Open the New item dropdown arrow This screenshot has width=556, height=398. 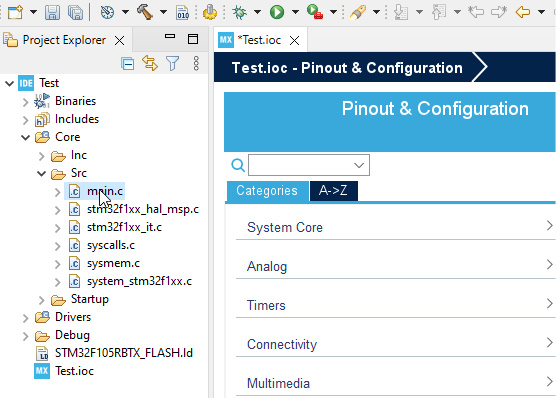click(33, 12)
